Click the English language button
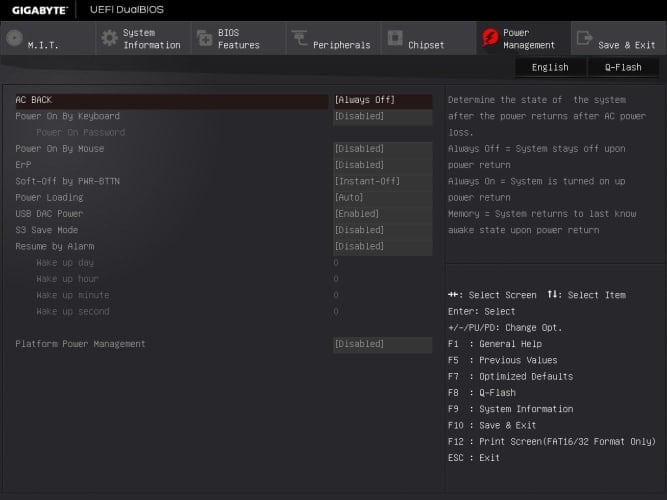Image resolution: width=667 pixels, height=500 pixels. tap(550, 67)
